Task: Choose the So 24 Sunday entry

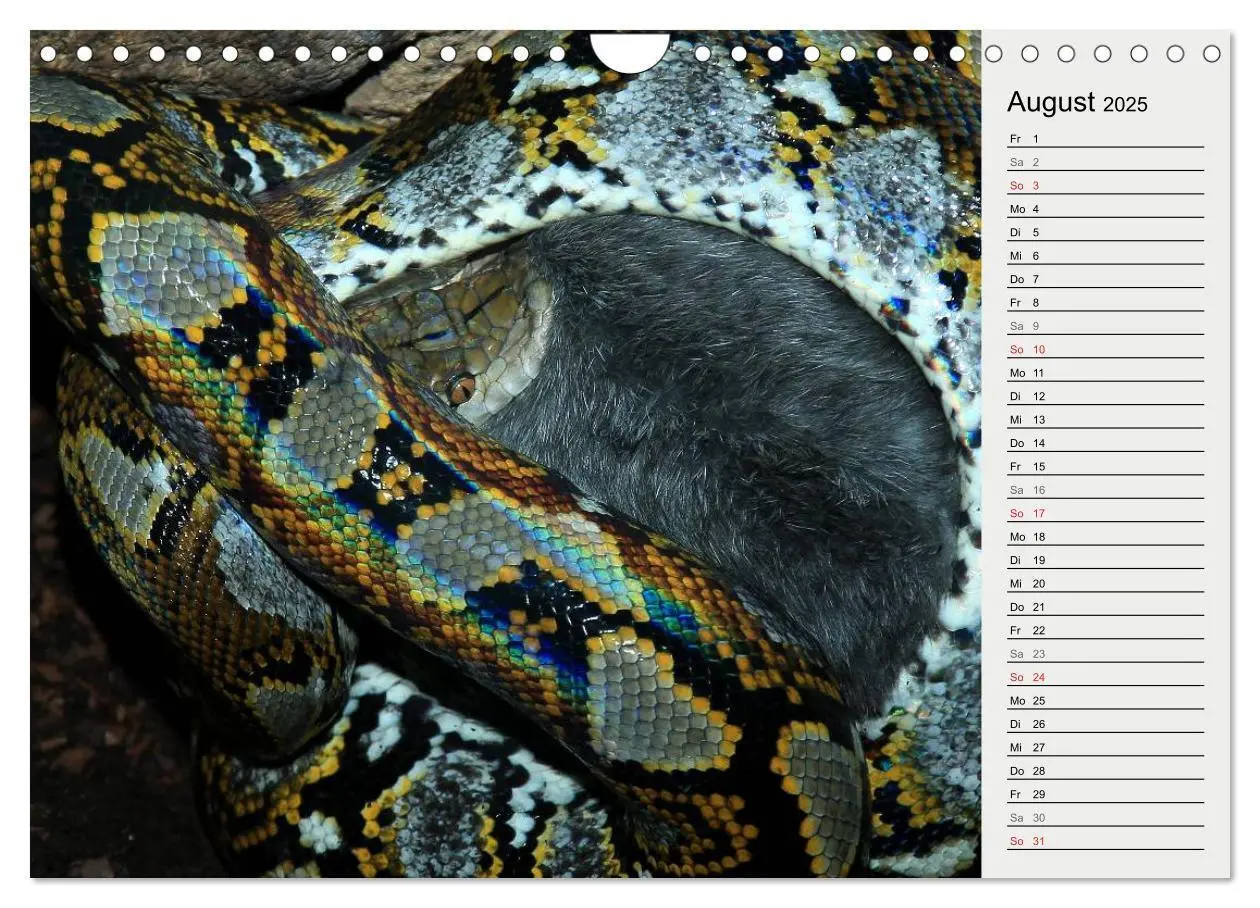Action: pyautogui.click(x=1105, y=677)
